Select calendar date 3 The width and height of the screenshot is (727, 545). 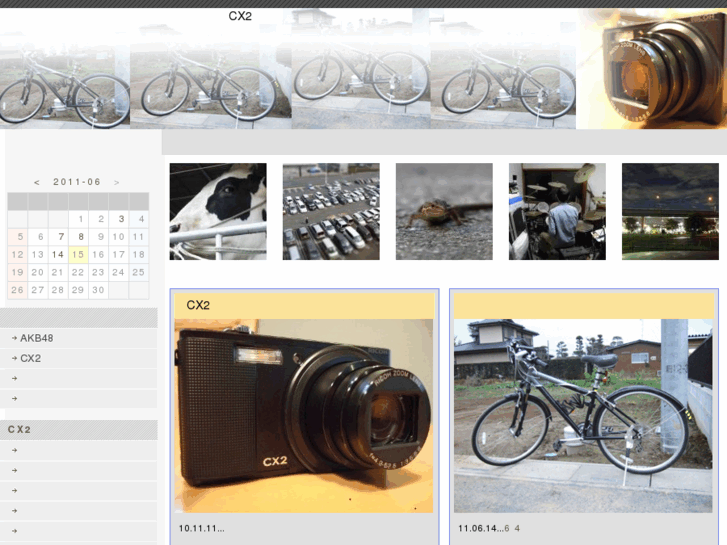coord(121,219)
